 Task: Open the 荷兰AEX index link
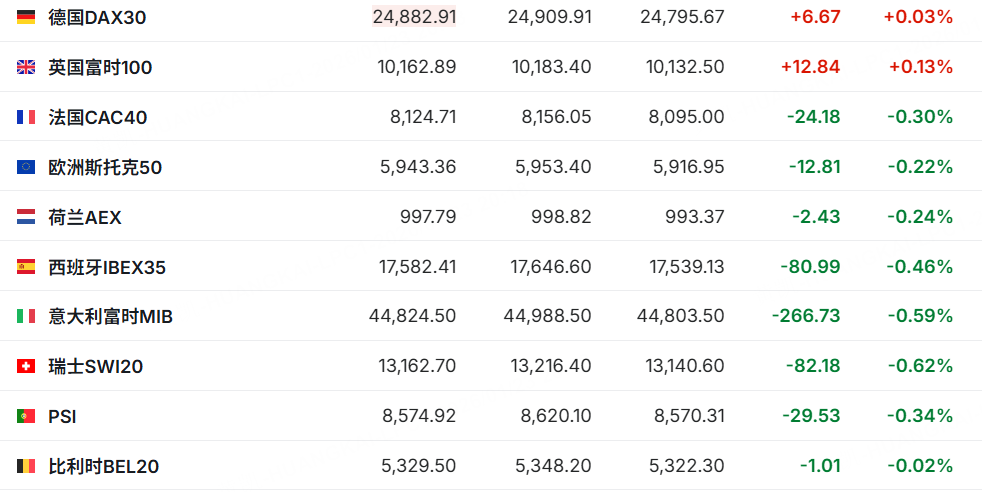[85, 217]
